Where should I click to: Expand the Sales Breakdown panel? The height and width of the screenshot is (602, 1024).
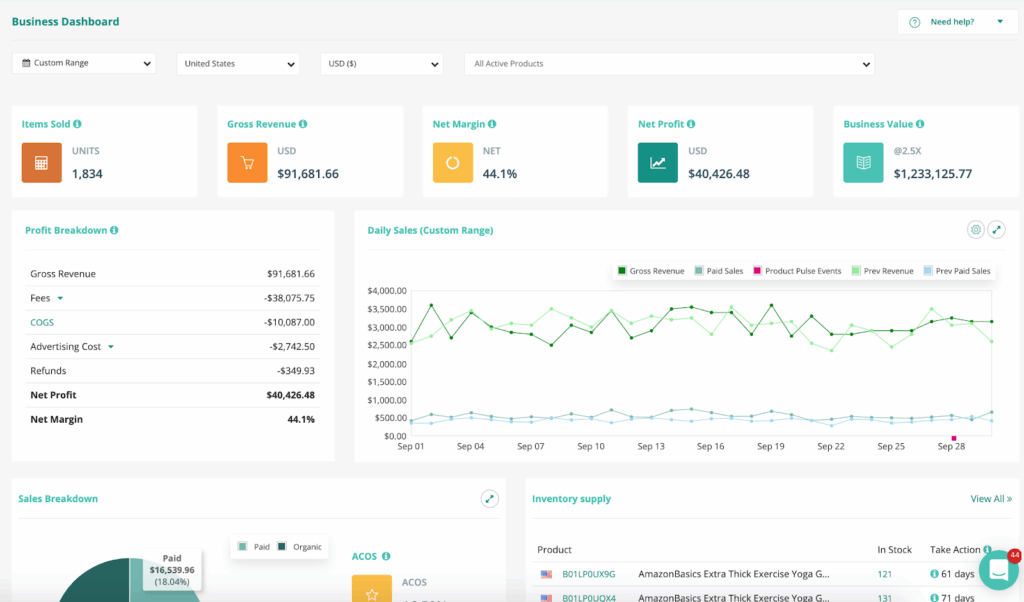tap(489, 498)
